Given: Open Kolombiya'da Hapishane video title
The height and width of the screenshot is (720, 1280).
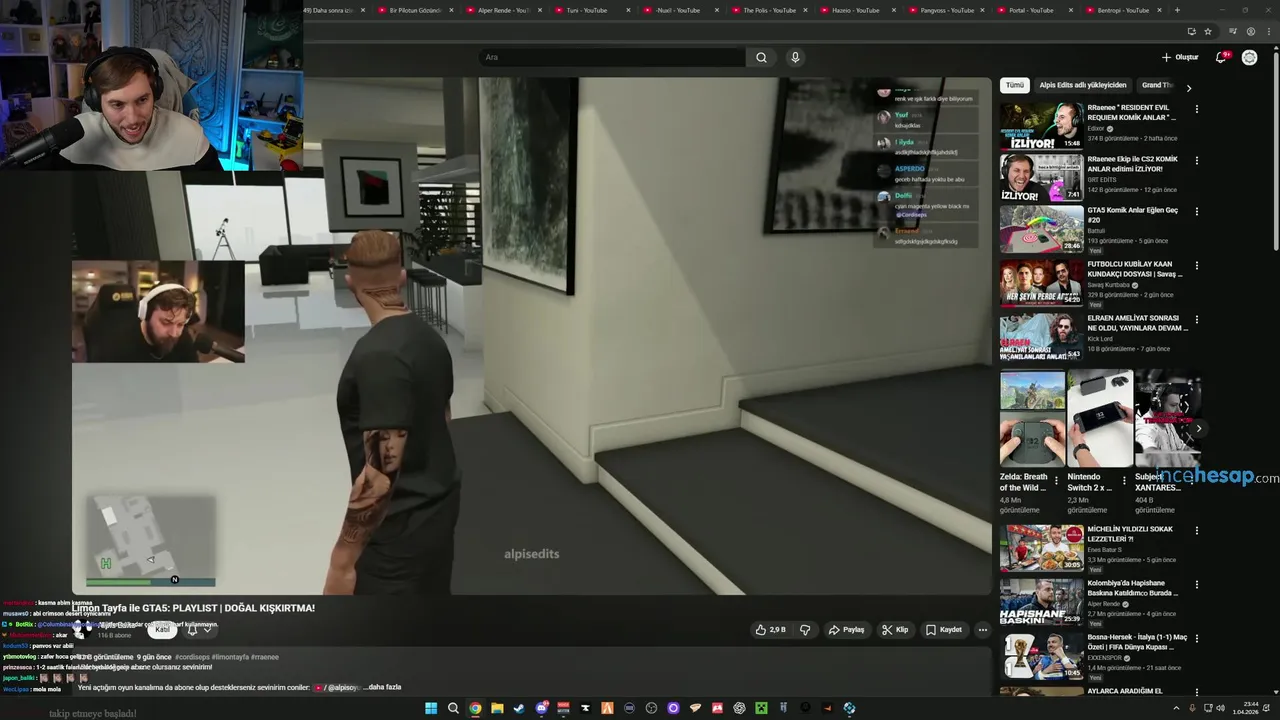Looking at the screenshot, I should 1135,587.
